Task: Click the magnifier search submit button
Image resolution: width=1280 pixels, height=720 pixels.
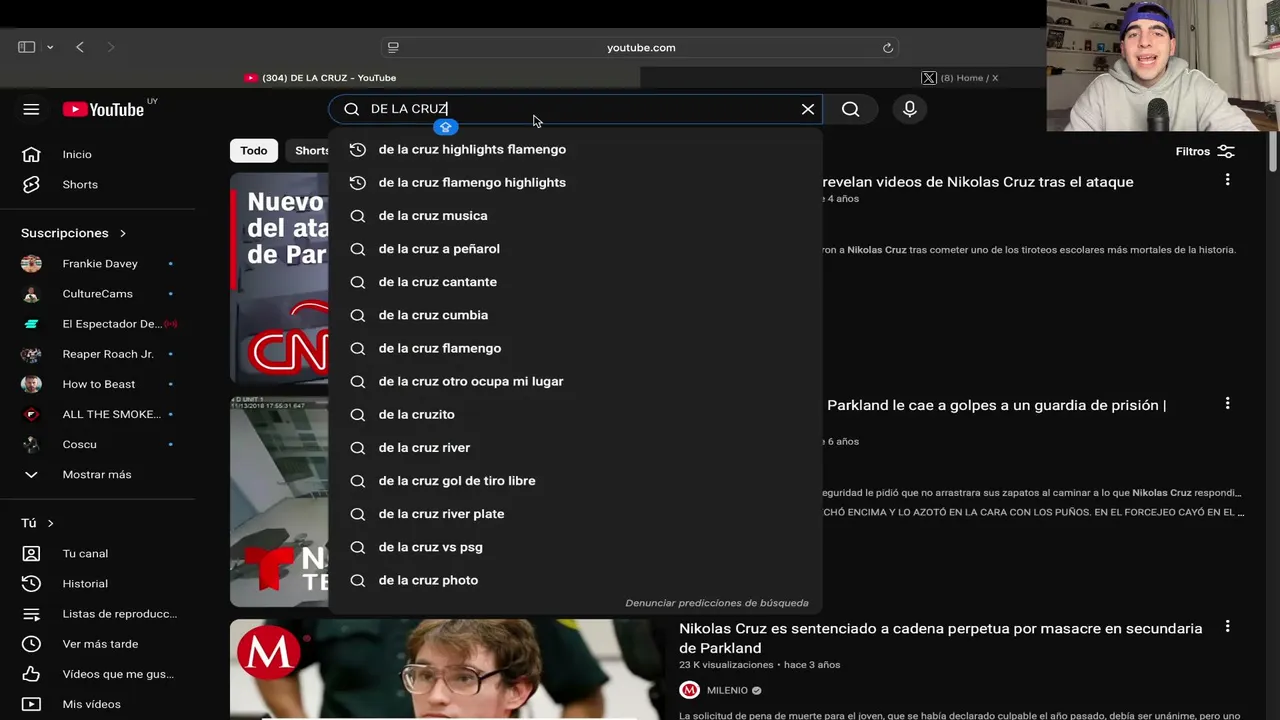Action: (851, 109)
